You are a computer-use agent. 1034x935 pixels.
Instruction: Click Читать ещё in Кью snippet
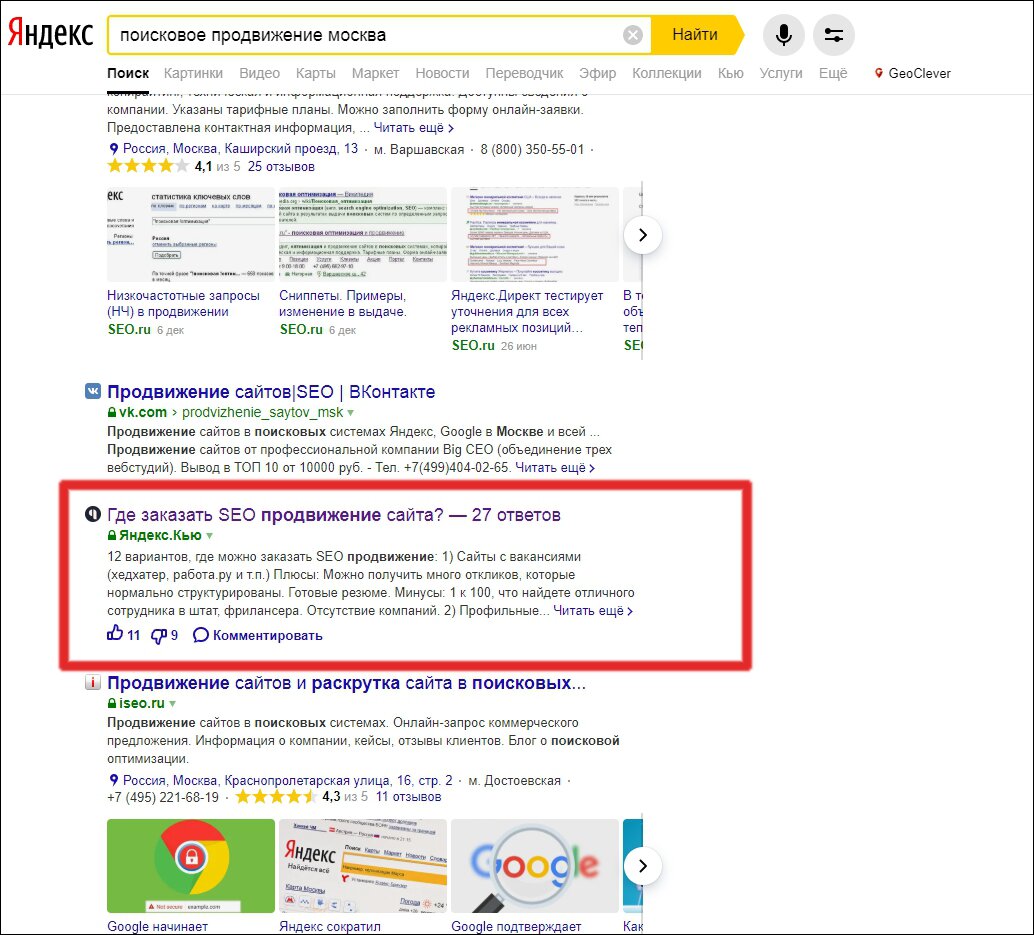tap(593, 611)
